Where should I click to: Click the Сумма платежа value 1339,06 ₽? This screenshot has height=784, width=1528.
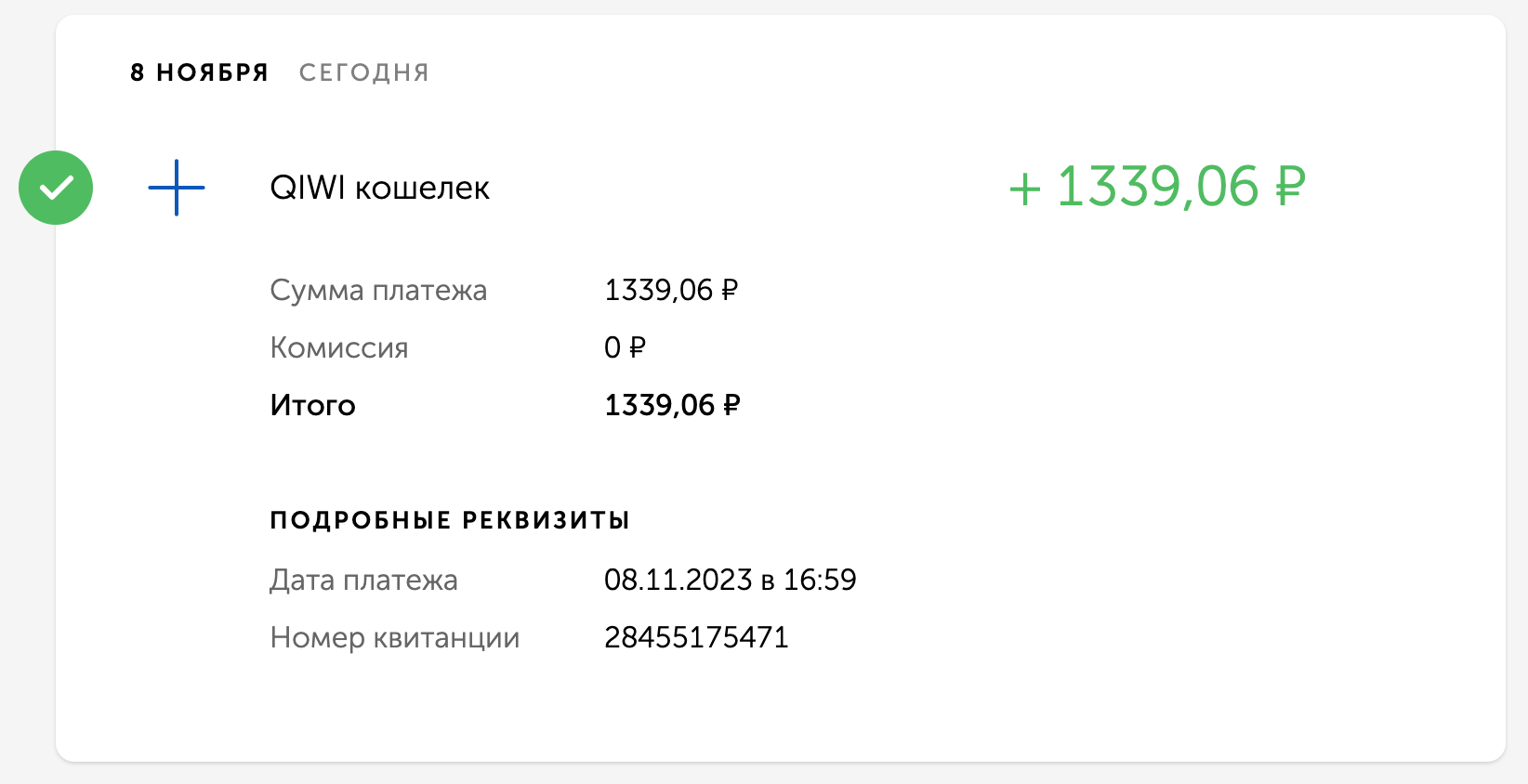[x=671, y=291]
